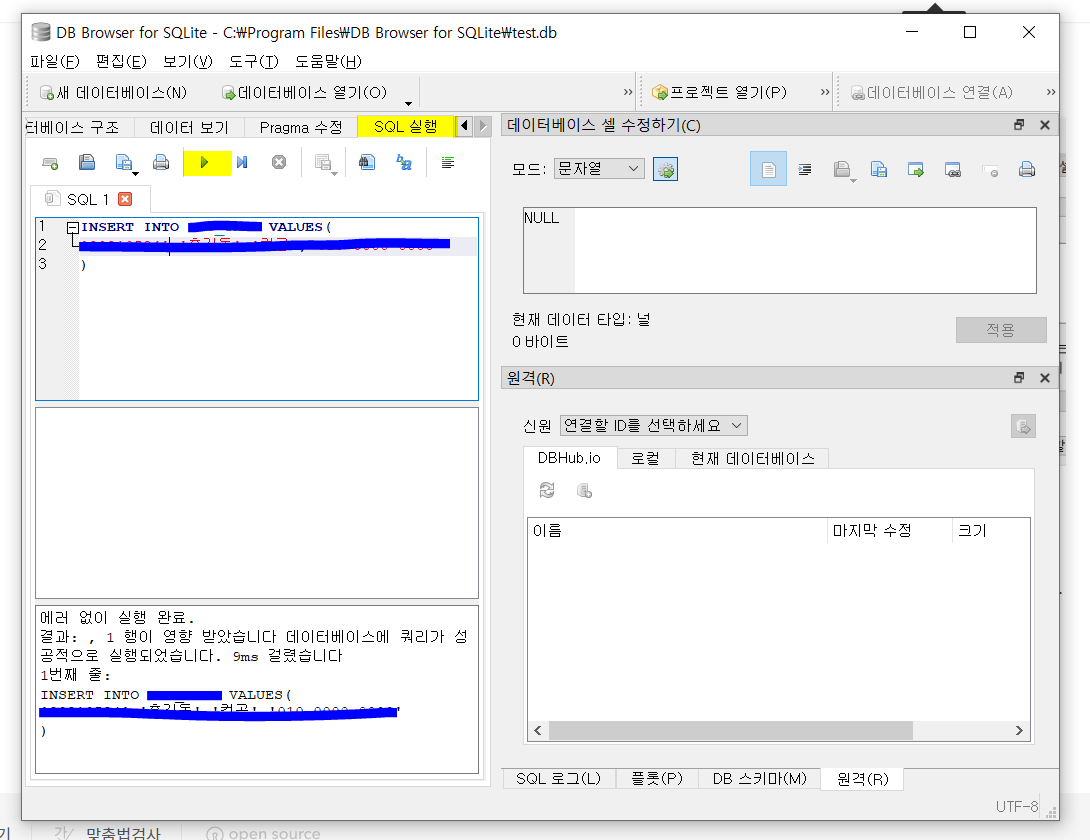This screenshot has height=840, width=1090.
Task: Switch to Pragma 수정 tab
Action: (301, 127)
